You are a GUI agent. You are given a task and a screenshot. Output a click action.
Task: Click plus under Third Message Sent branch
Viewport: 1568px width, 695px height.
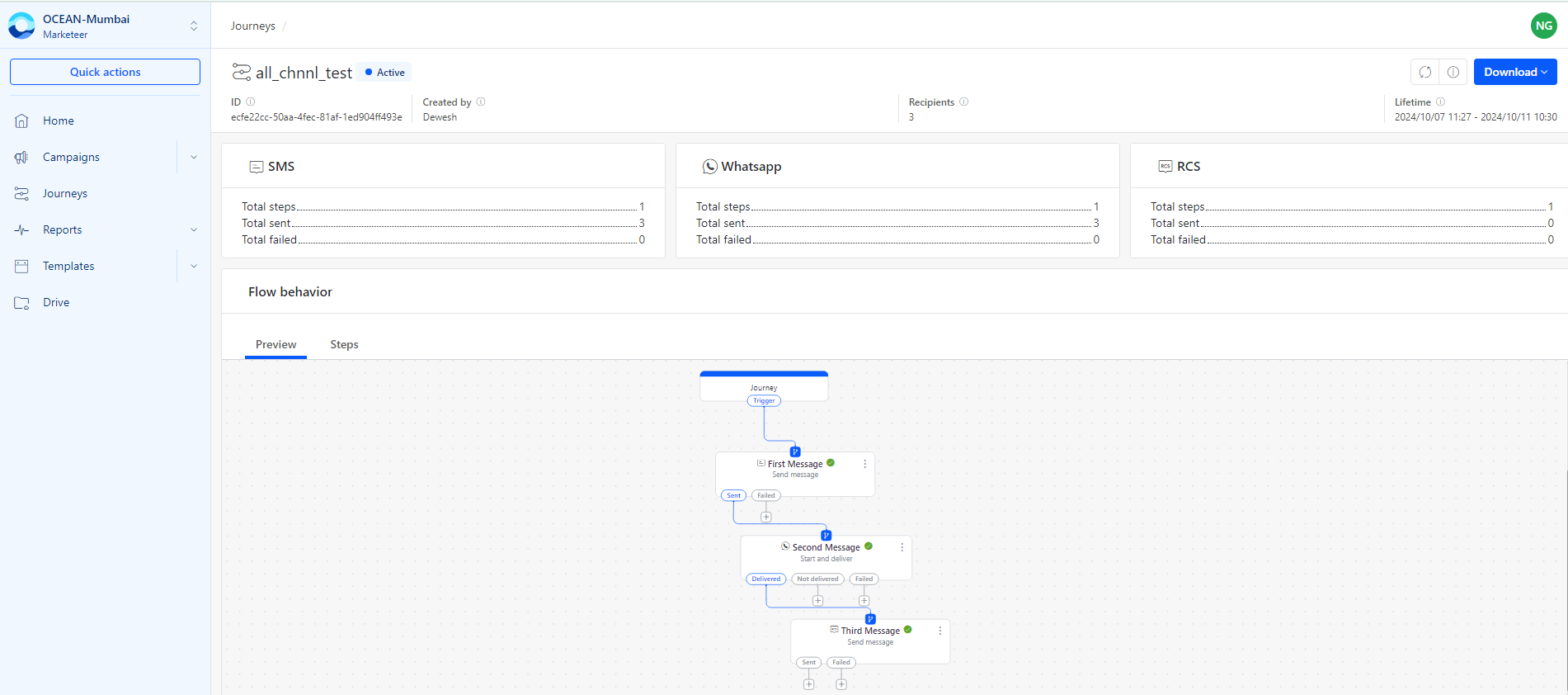(x=808, y=683)
